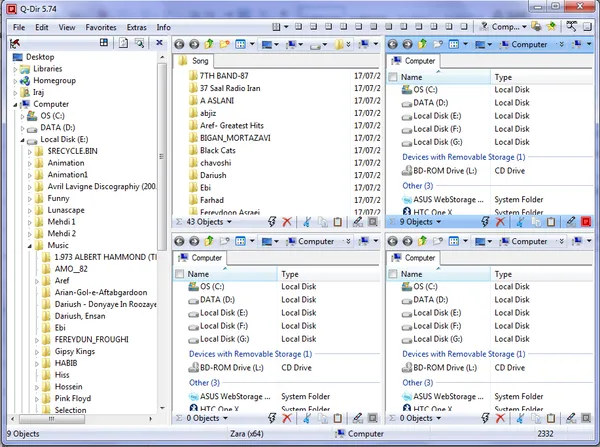Image resolution: width=600 pixels, height=447 pixels.
Task: Select the Black Cats folder
Action: click(x=217, y=150)
